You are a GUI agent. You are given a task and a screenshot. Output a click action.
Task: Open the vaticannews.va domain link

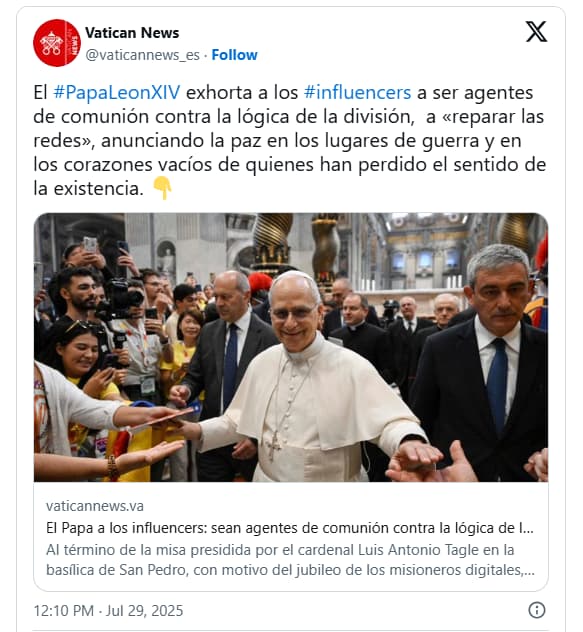pyautogui.click(x=95, y=506)
